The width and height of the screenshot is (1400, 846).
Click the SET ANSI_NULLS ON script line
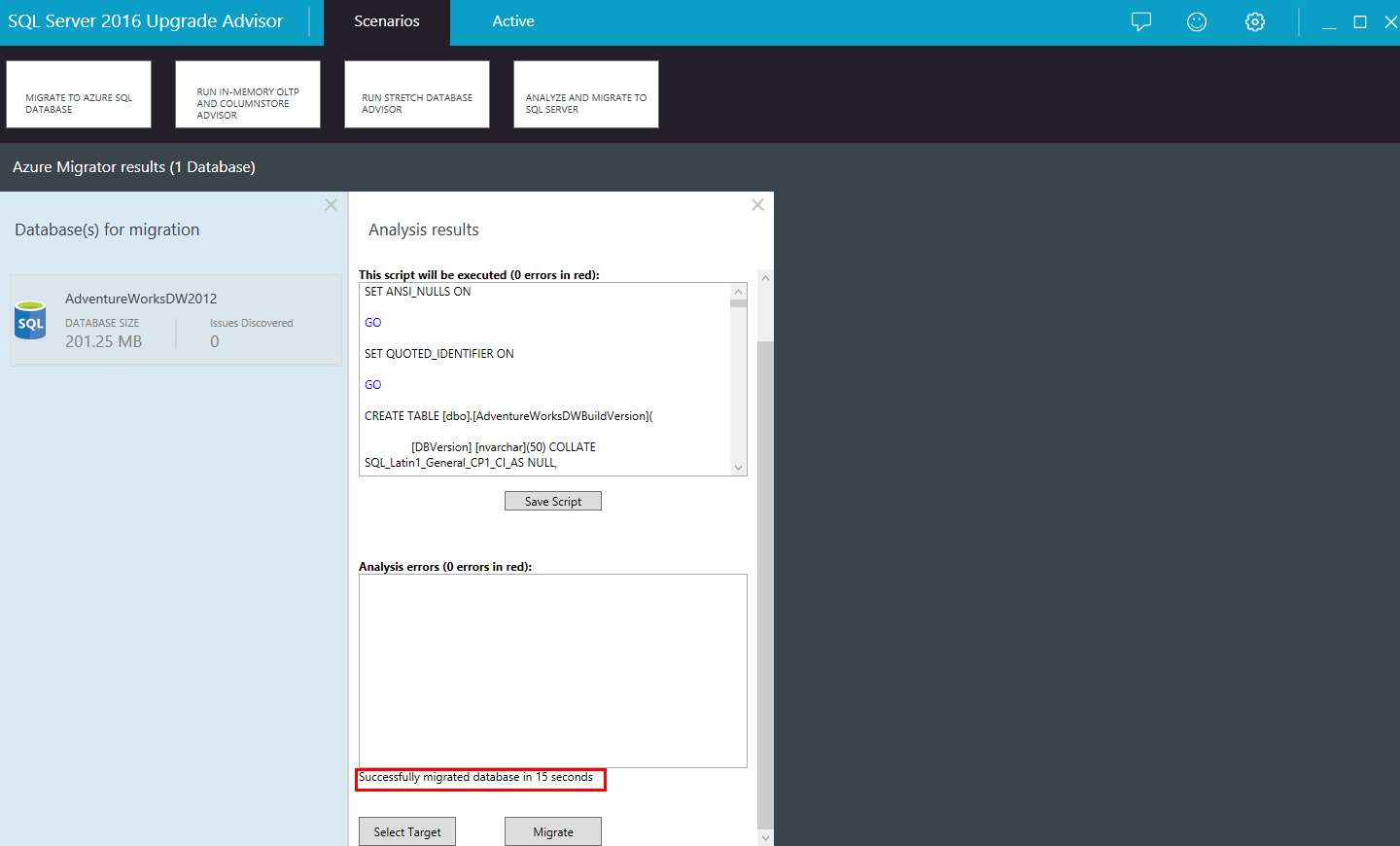point(418,292)
